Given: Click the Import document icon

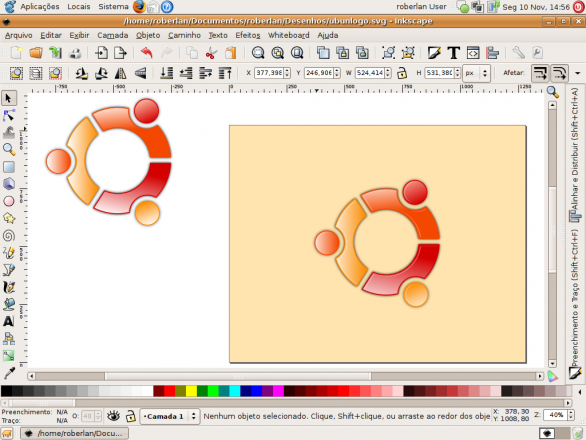Looking at the screenshot, I should click(101, 53).
